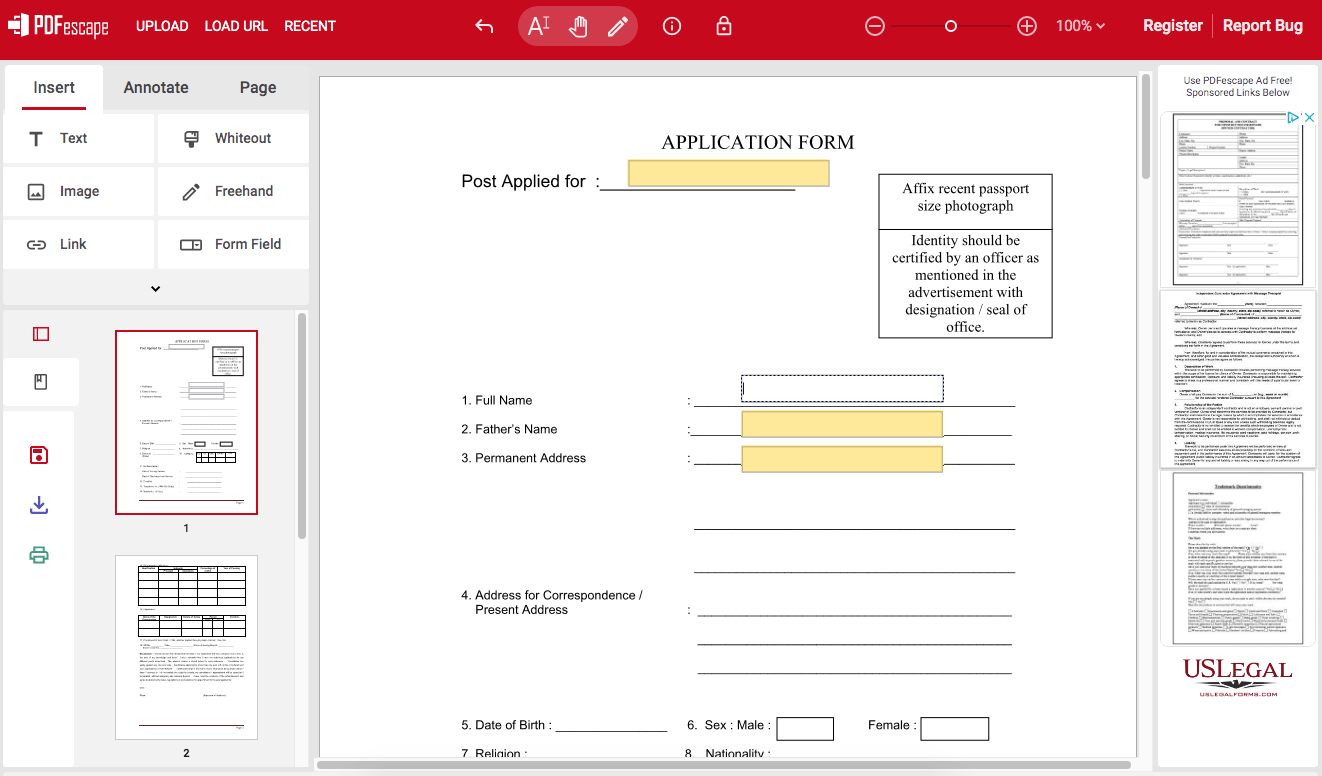Screen dimensions: 1322x776
Task: Click the Register link
Action: point(1172,25)
